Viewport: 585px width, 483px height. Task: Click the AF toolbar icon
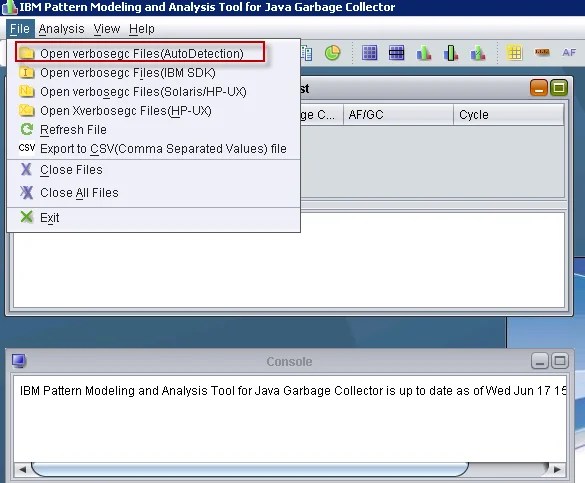569,53
